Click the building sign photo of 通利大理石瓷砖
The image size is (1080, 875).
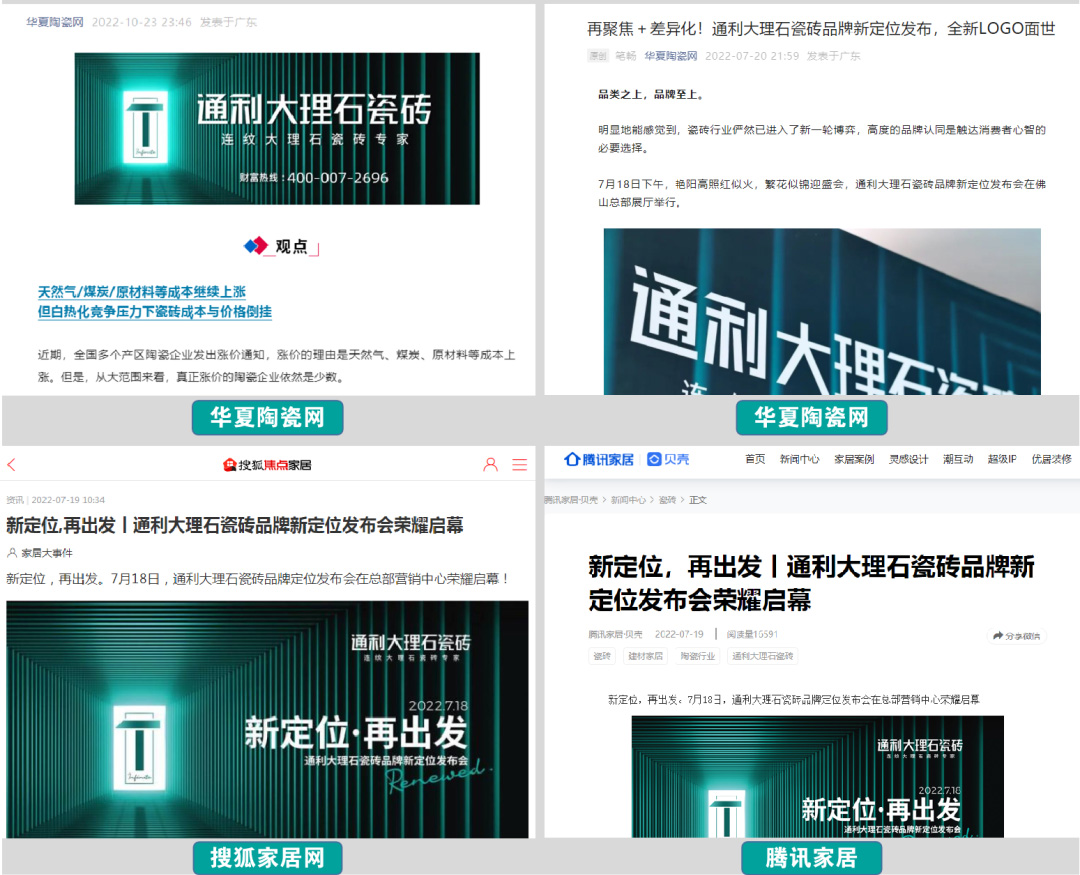[x=822, y=311]
